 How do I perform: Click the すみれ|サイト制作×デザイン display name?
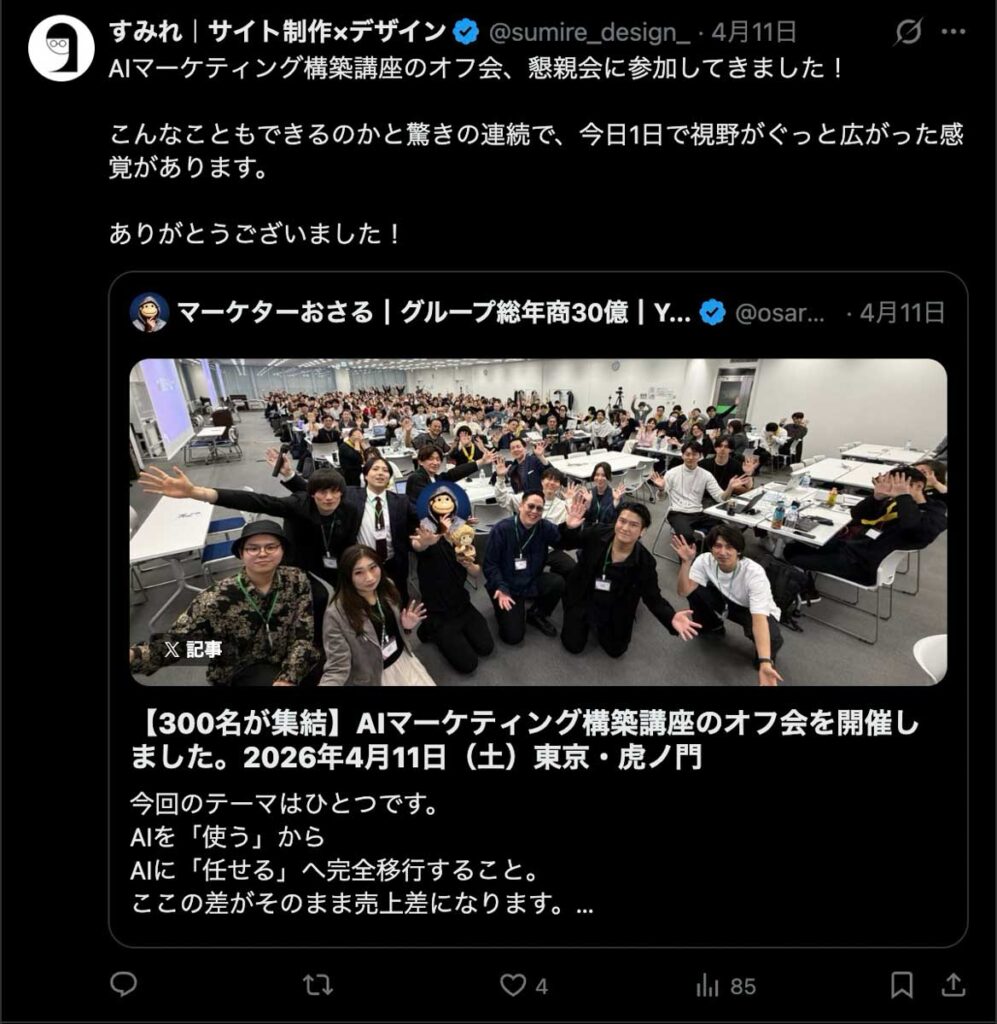[277, 31]
